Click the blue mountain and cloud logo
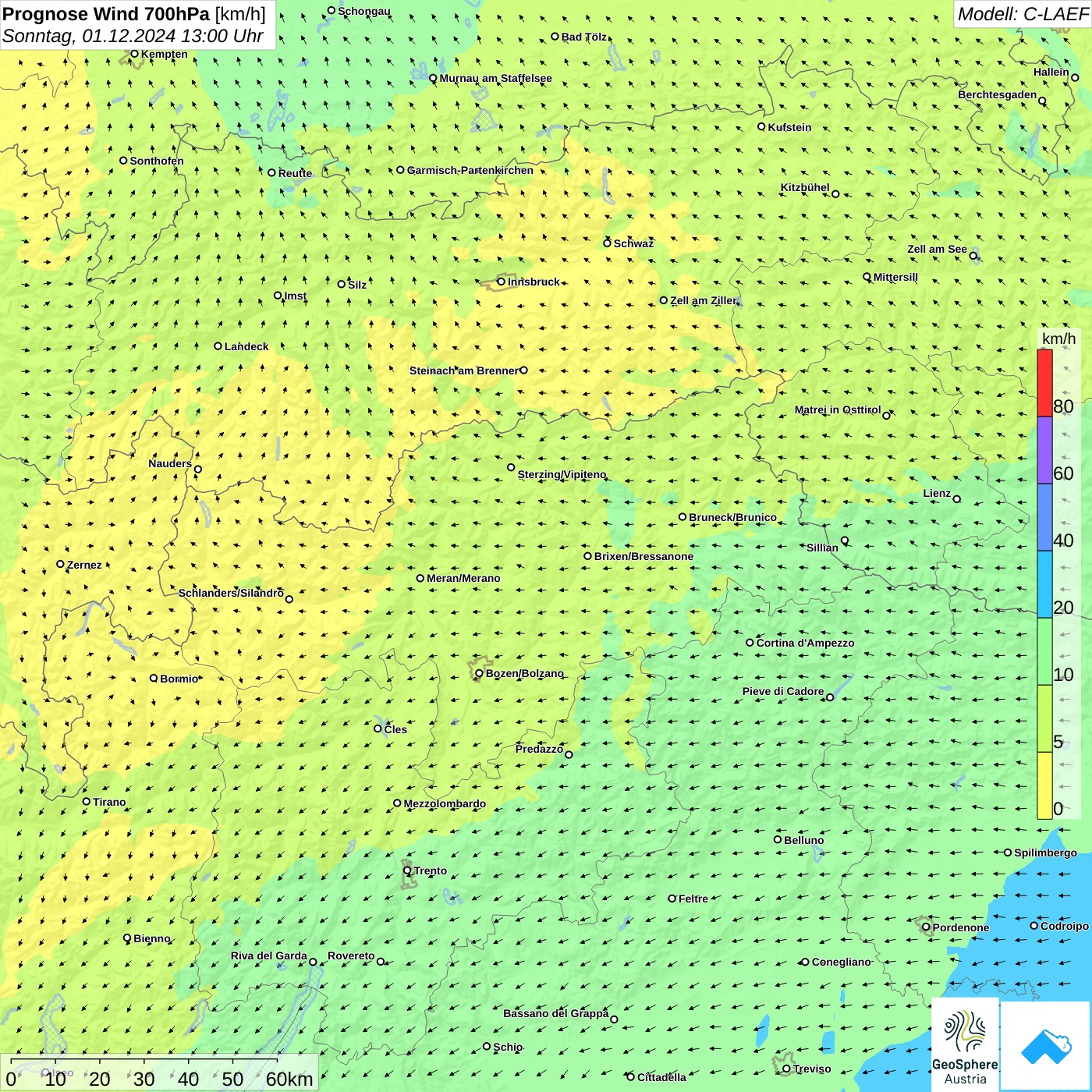Screen dimensions: 1092x1092 (1045, 1045)
